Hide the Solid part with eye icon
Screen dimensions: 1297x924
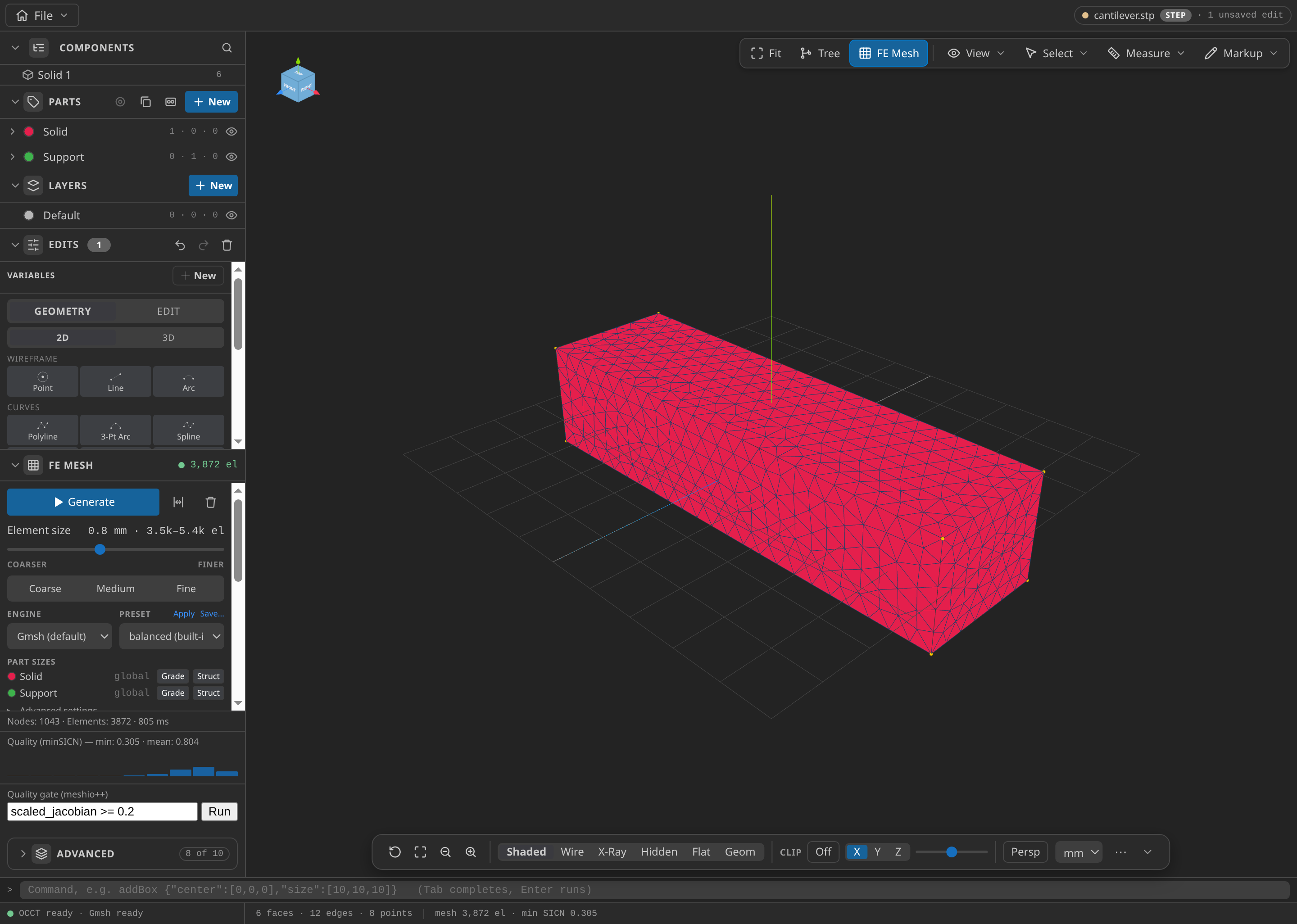tap(231, 131)
